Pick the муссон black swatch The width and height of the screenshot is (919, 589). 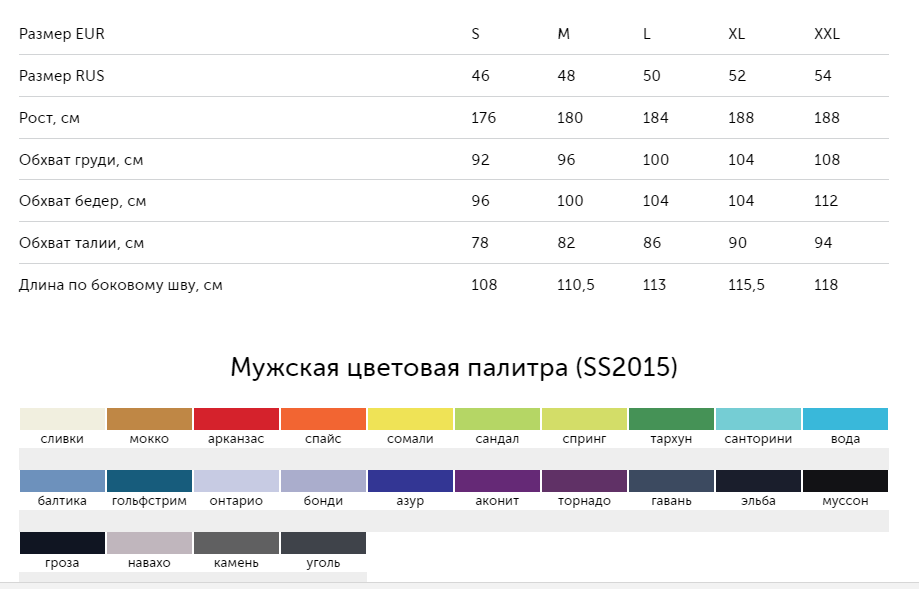[x=845, y=481]
